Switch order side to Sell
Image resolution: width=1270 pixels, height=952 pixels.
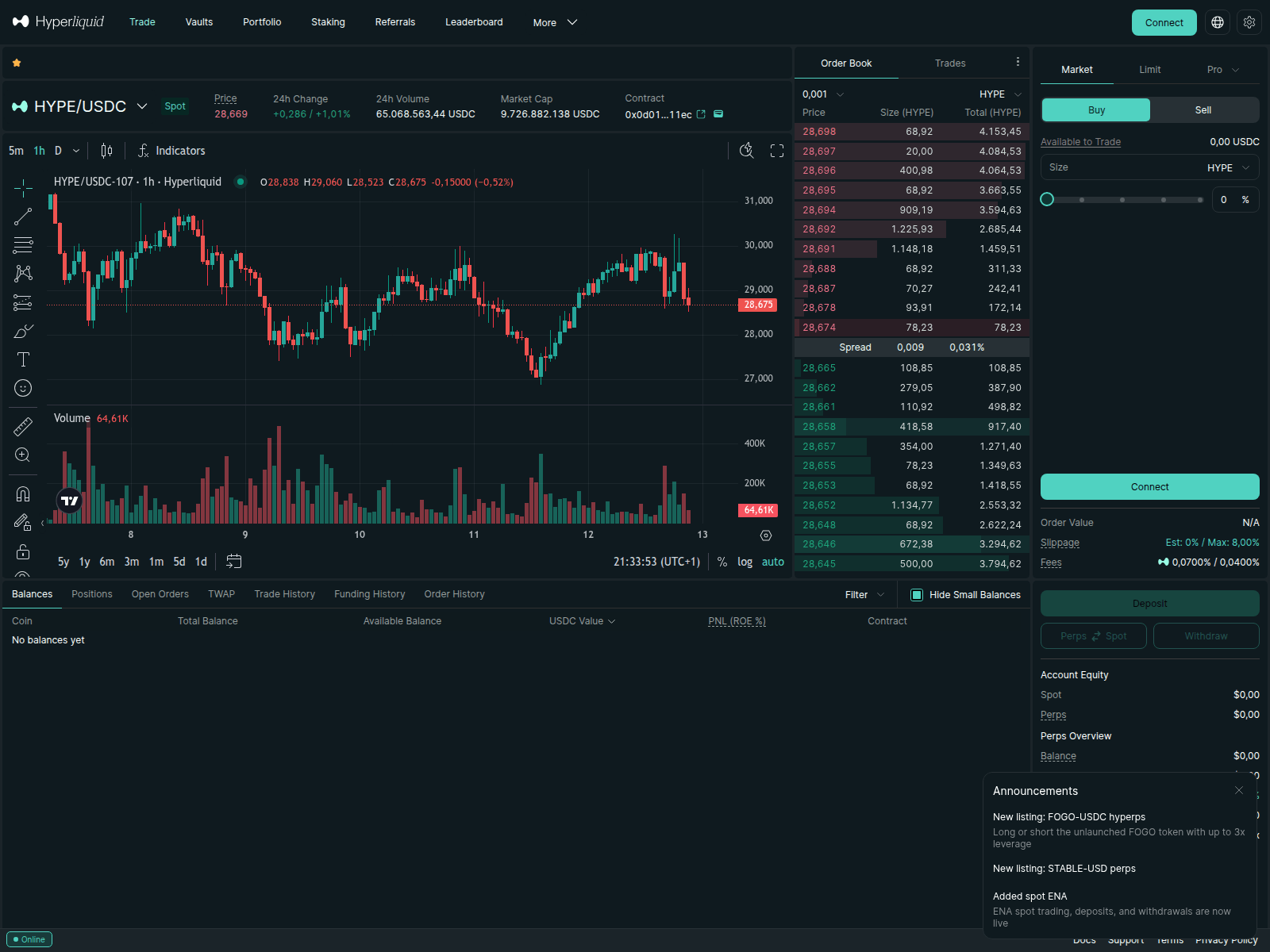click(1203, 110)
